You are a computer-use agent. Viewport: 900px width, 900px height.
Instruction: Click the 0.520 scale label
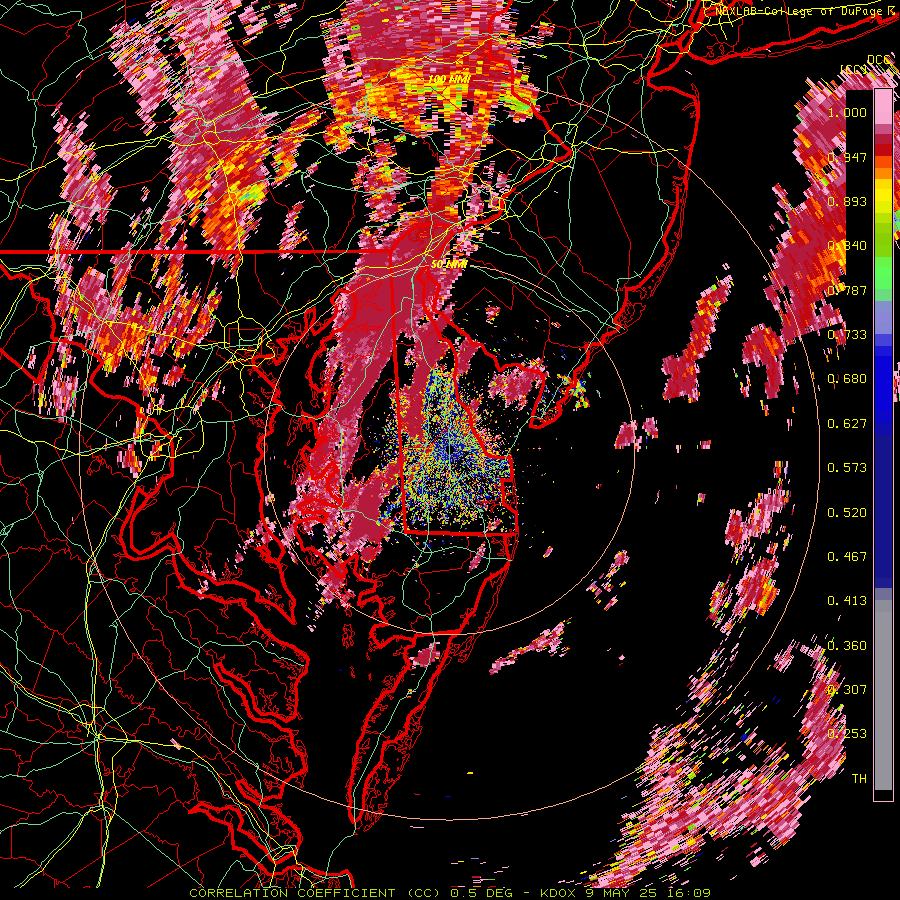coord(847,513)
